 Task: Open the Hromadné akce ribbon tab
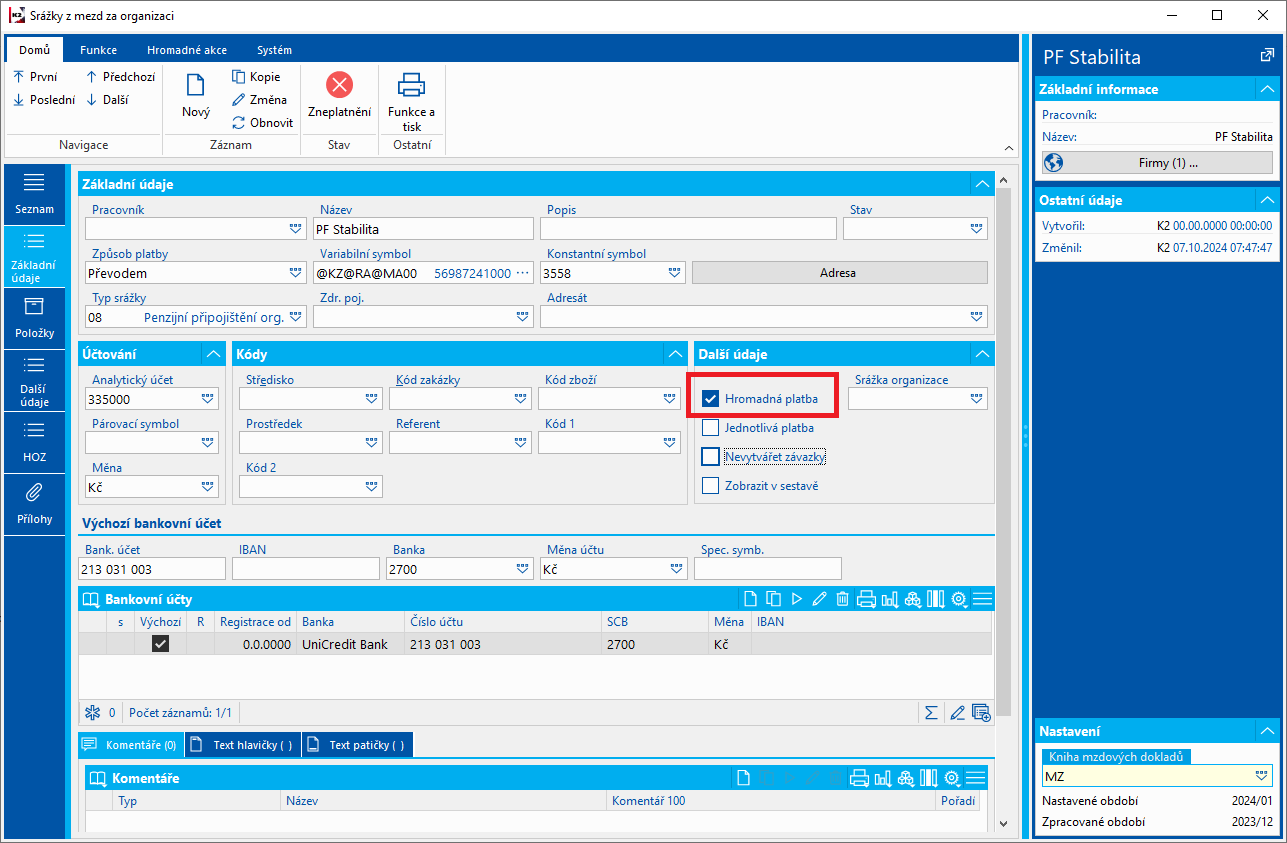tap(187, 50)
